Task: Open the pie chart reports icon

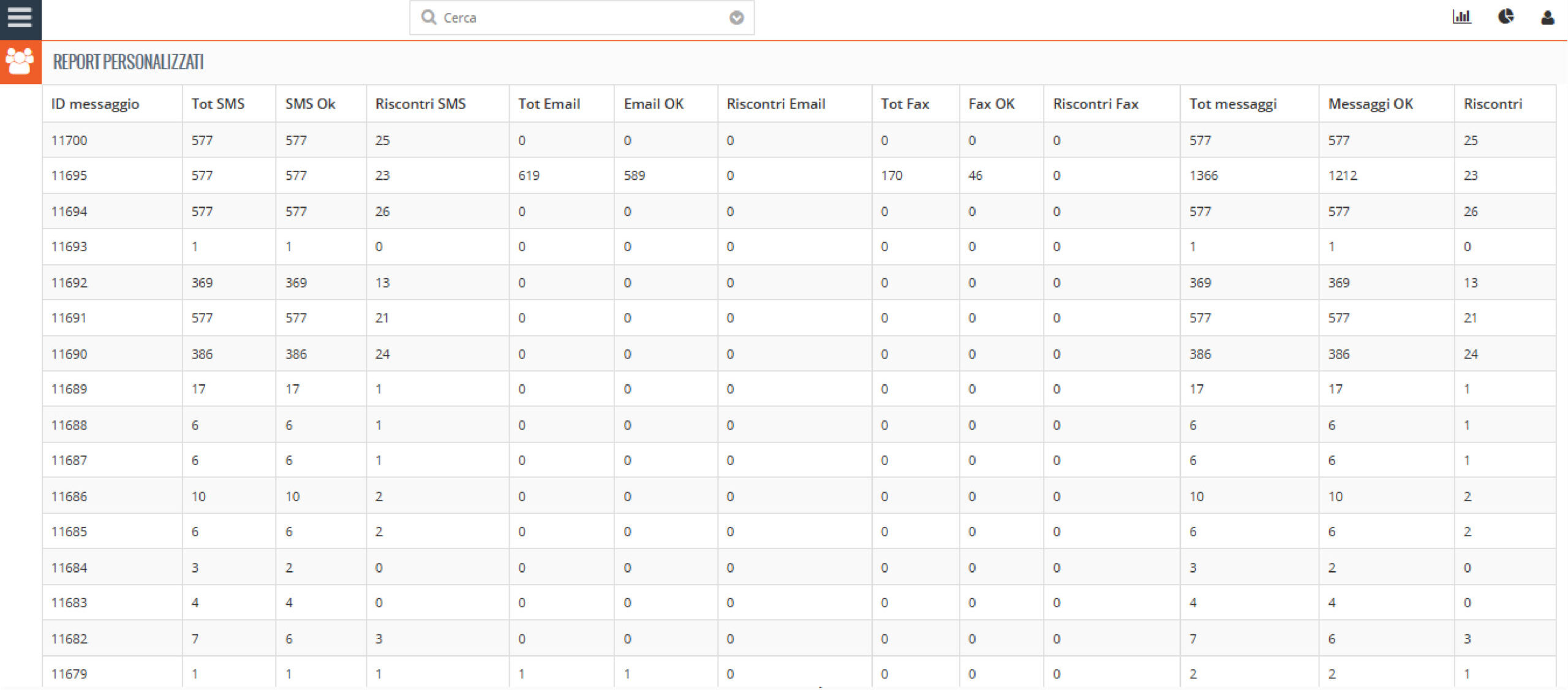Action: 1506,17
